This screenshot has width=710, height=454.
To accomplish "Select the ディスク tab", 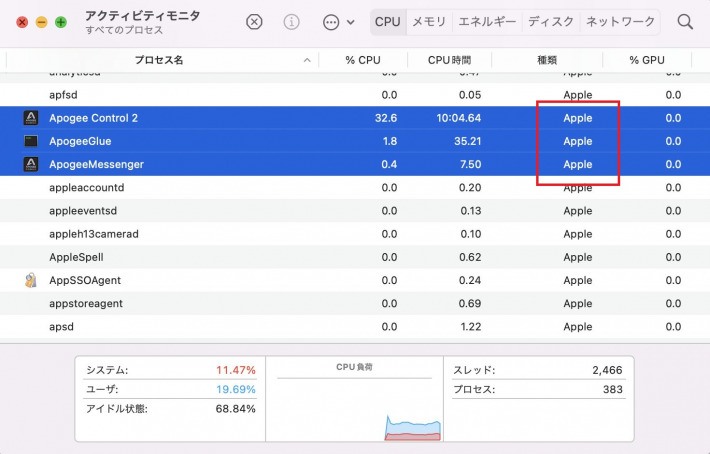I will (x=550, y=21).
